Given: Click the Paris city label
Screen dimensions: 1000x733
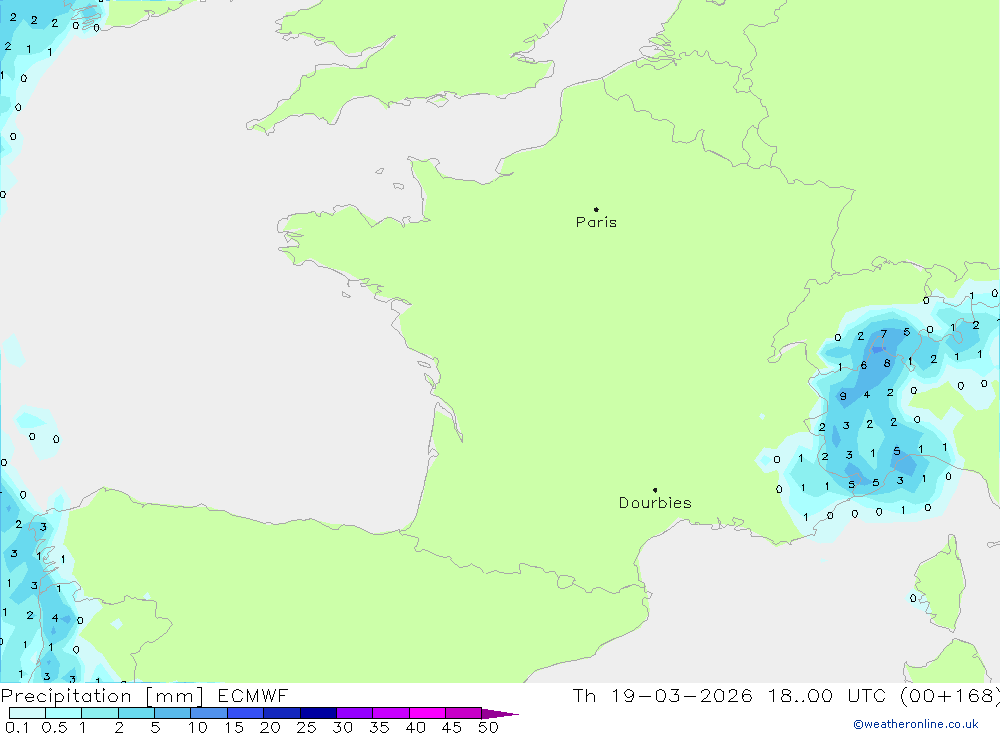Looking at the screenshot, I should (596, 222).
